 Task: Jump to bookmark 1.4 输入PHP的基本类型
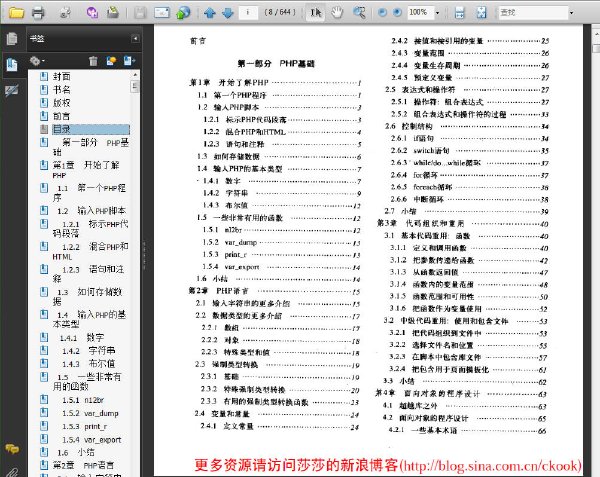click(90, 319)
